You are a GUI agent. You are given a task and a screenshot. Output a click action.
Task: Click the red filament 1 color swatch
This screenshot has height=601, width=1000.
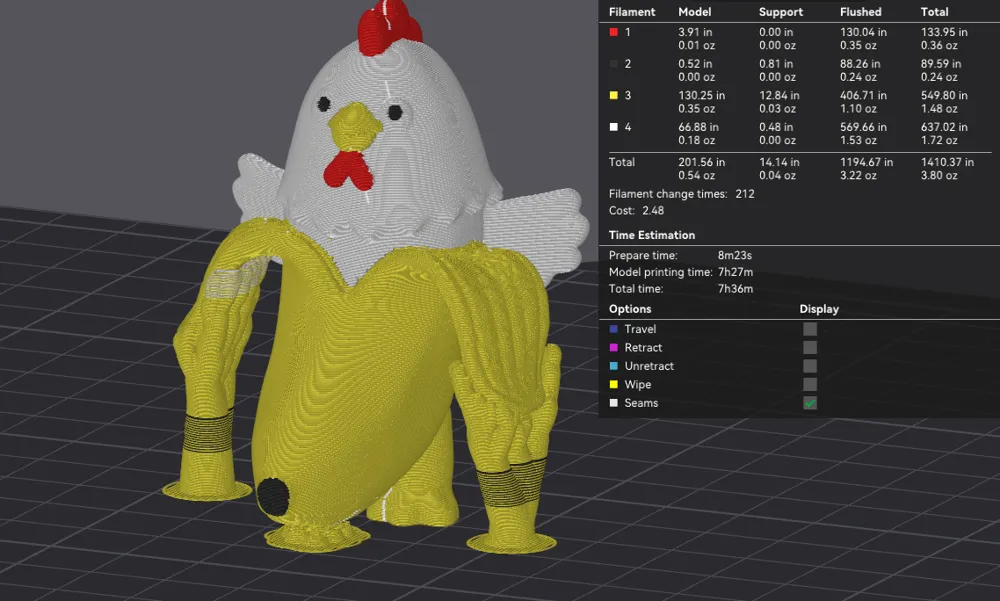tap(614, 32)
